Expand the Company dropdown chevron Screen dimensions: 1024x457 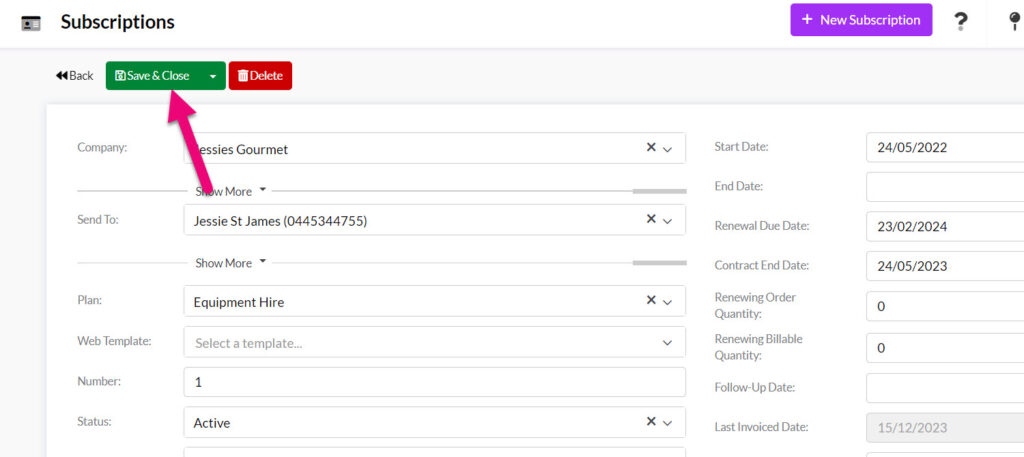coord(667,149)
